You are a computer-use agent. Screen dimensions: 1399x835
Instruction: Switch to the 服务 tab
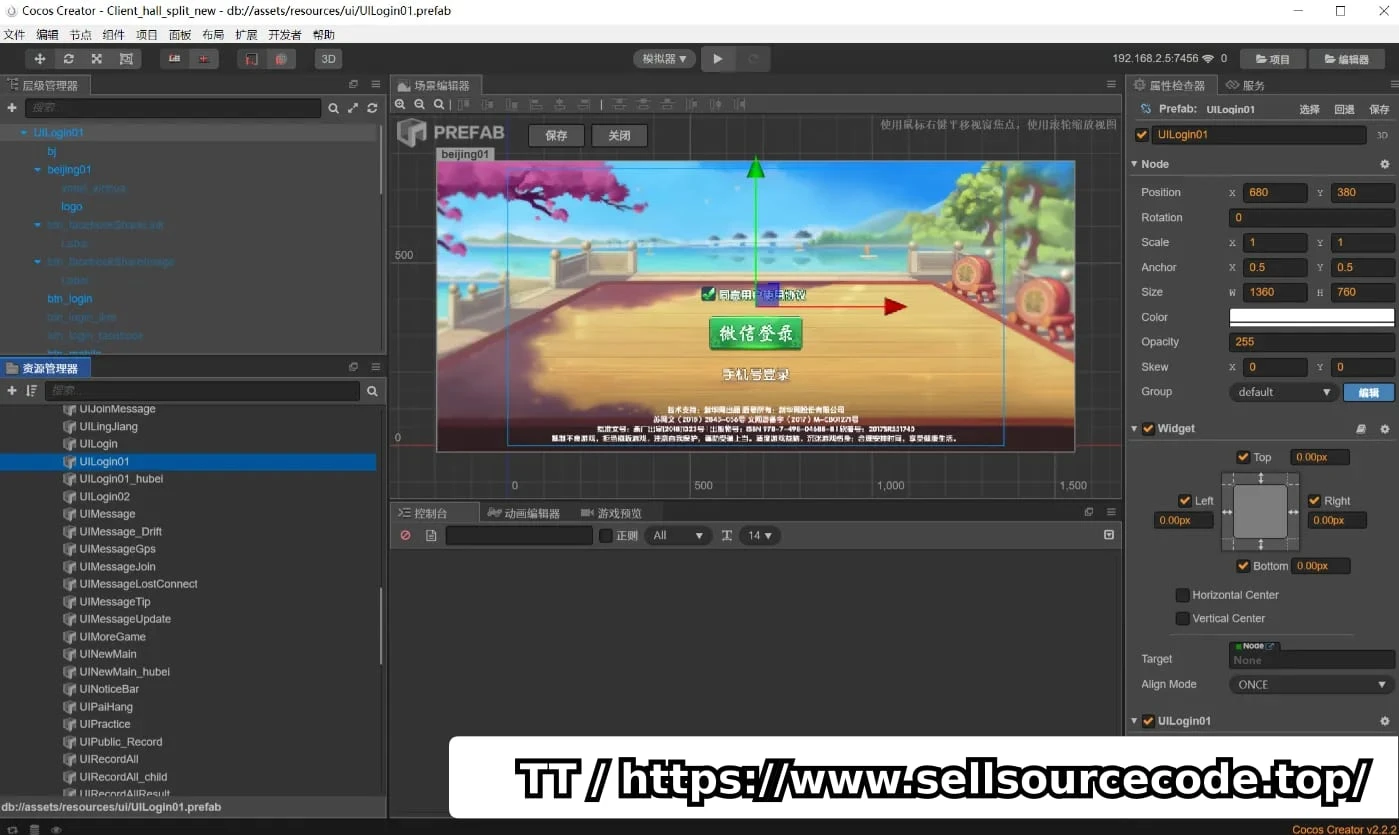pos(1246,85)
